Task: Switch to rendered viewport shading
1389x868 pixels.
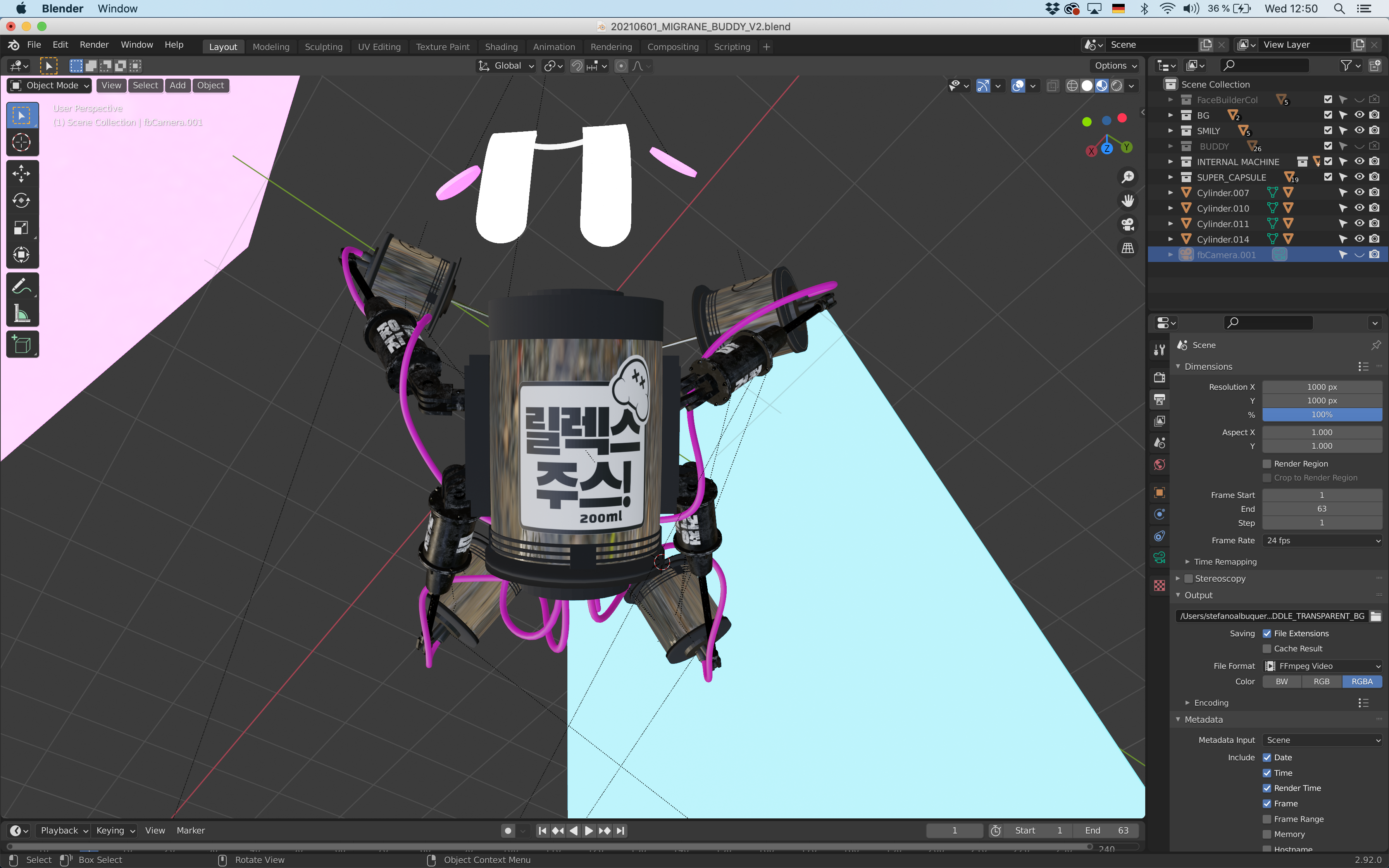Action: coord(1117,86)
